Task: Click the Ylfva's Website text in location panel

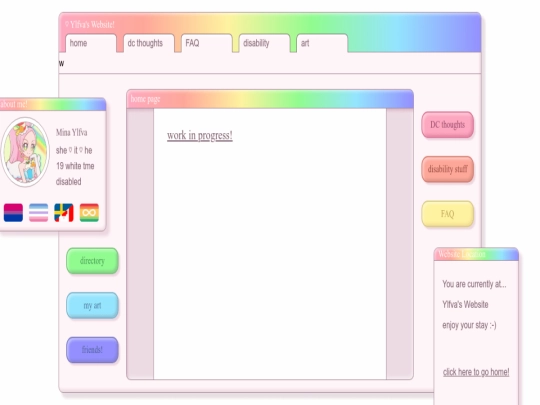Action: [x=465, y=304]
